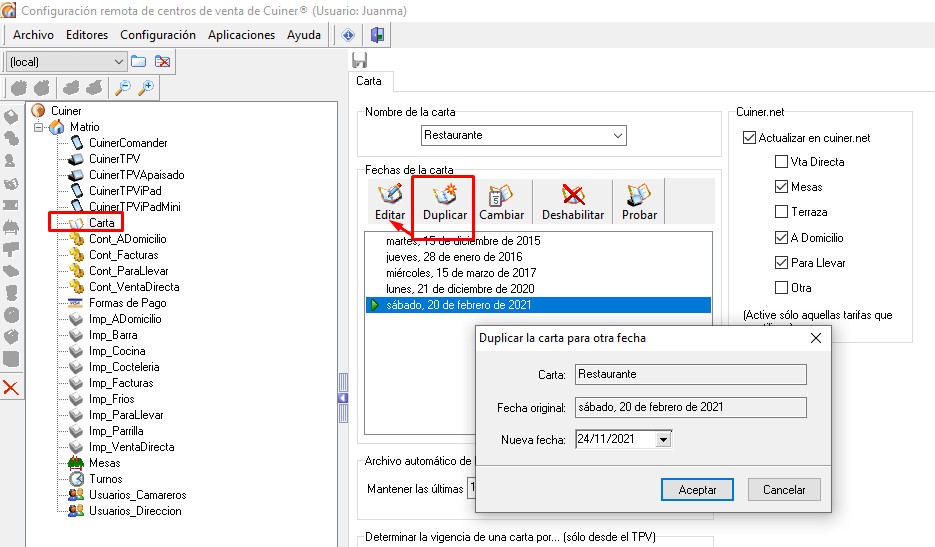Select Usuarios_Direccion in the tree
The height and width of the screenshot is (547, 935).
135,511
